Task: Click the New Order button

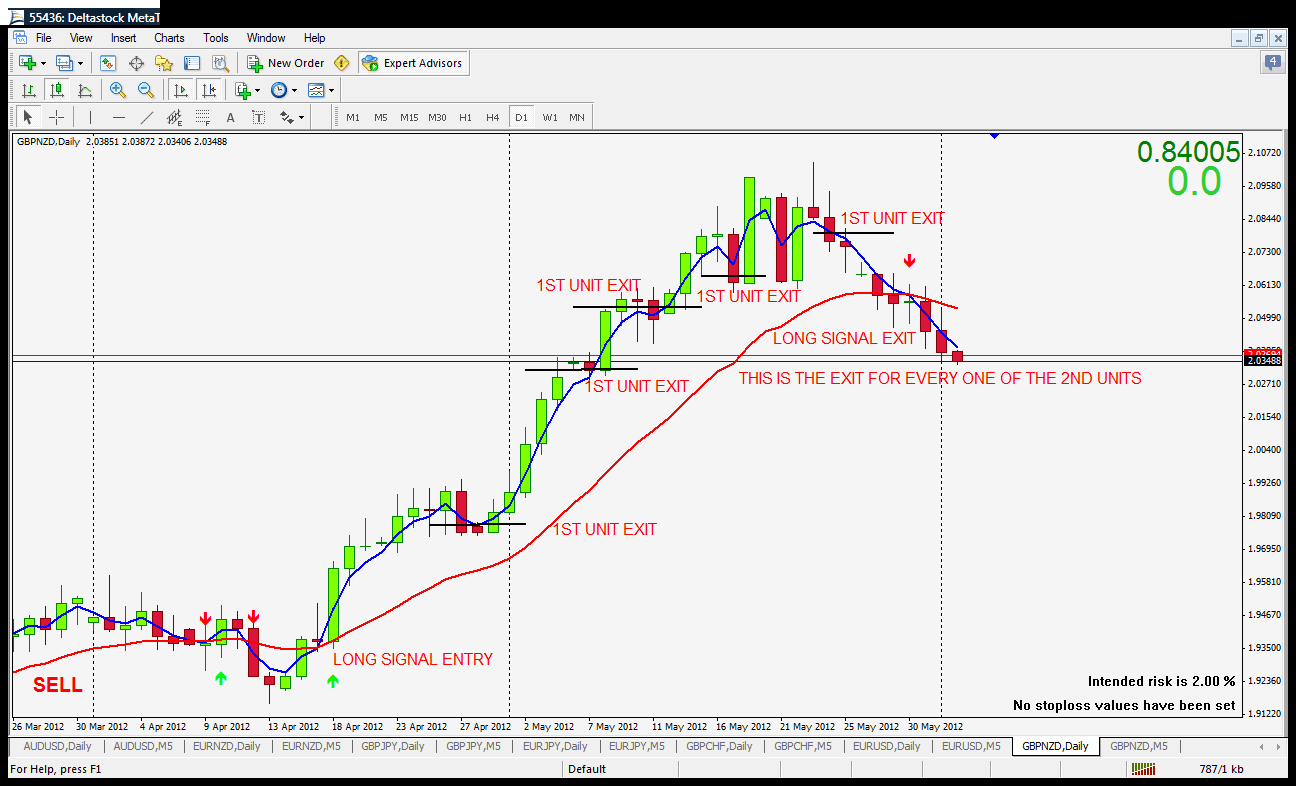Action: [x=286, y=63]
